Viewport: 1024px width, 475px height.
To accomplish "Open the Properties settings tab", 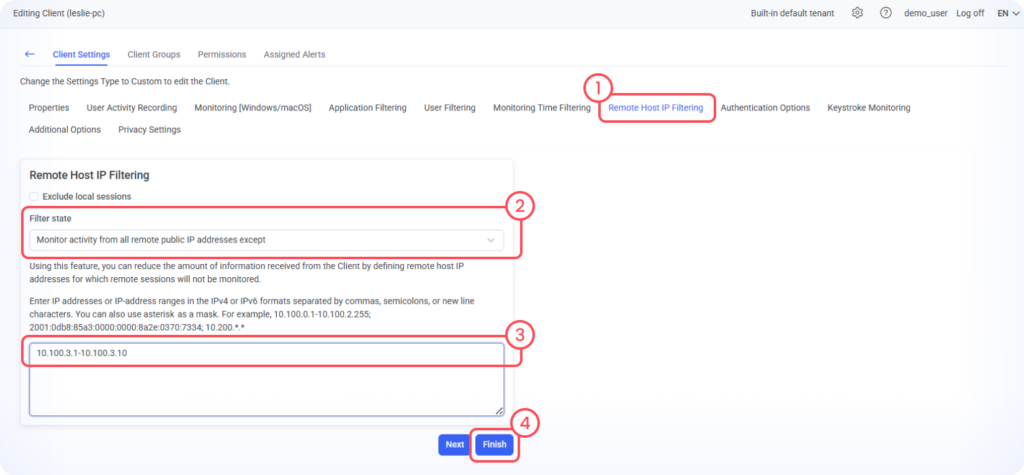I will click(49, 108).
